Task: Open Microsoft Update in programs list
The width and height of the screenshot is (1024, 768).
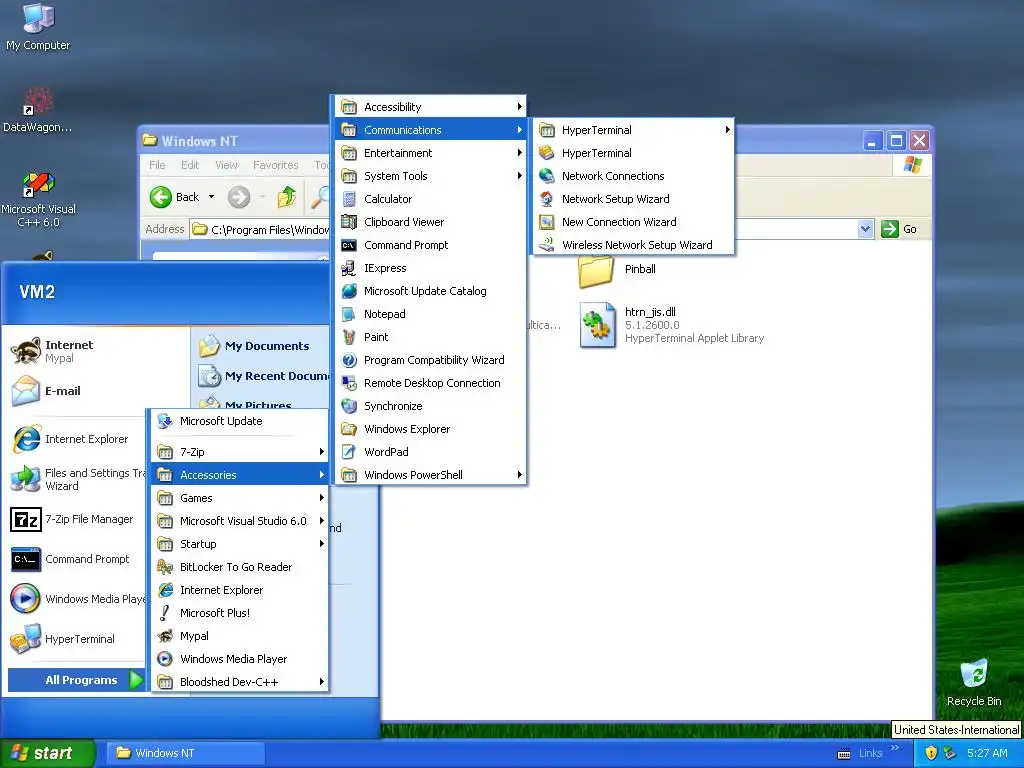Action: pos(239,421)
